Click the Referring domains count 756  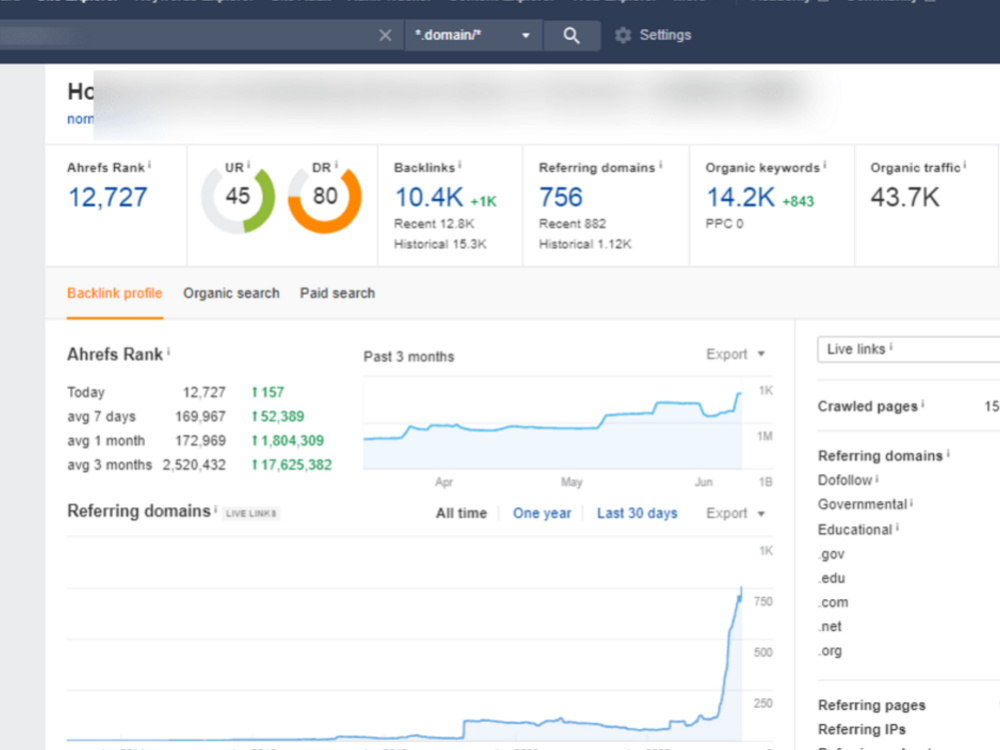pos(561,197)
